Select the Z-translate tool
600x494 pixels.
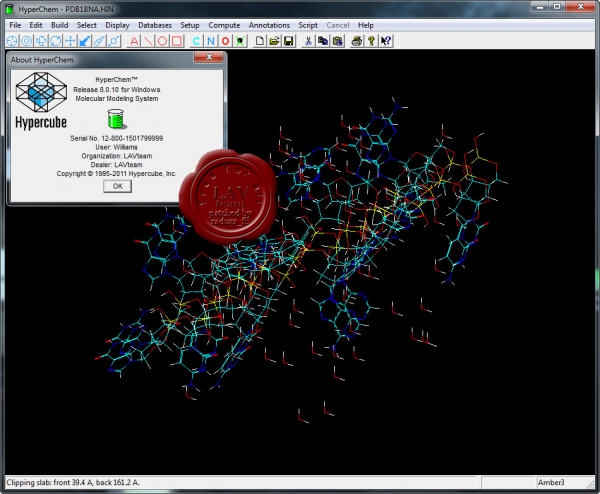[x=85, y=41]
